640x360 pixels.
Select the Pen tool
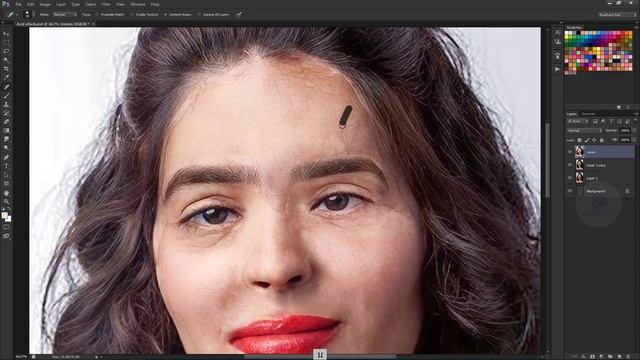tap(6, 158)
